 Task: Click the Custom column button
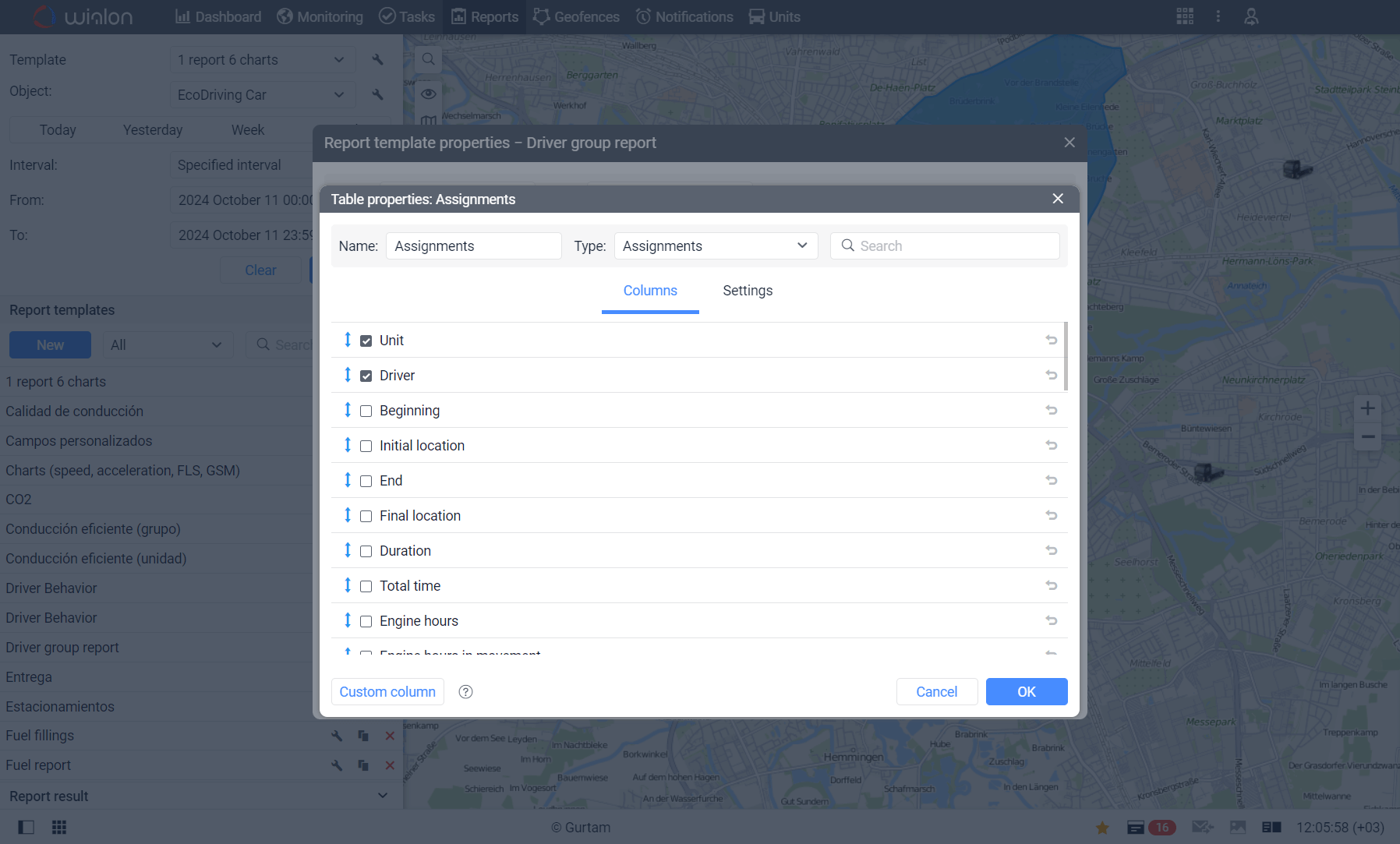pyautogui.click(x=387, y=691)
